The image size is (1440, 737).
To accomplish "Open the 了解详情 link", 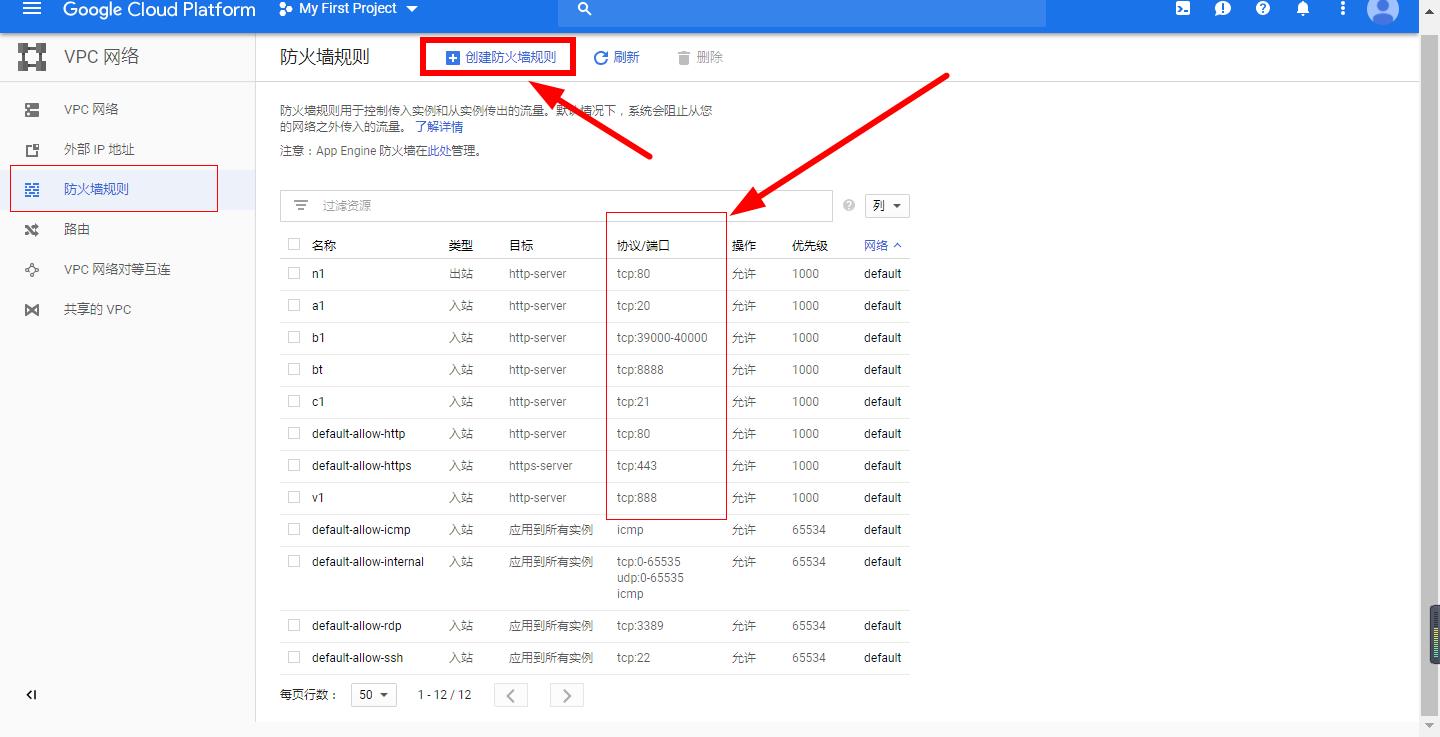I will [x=440, y=126].
